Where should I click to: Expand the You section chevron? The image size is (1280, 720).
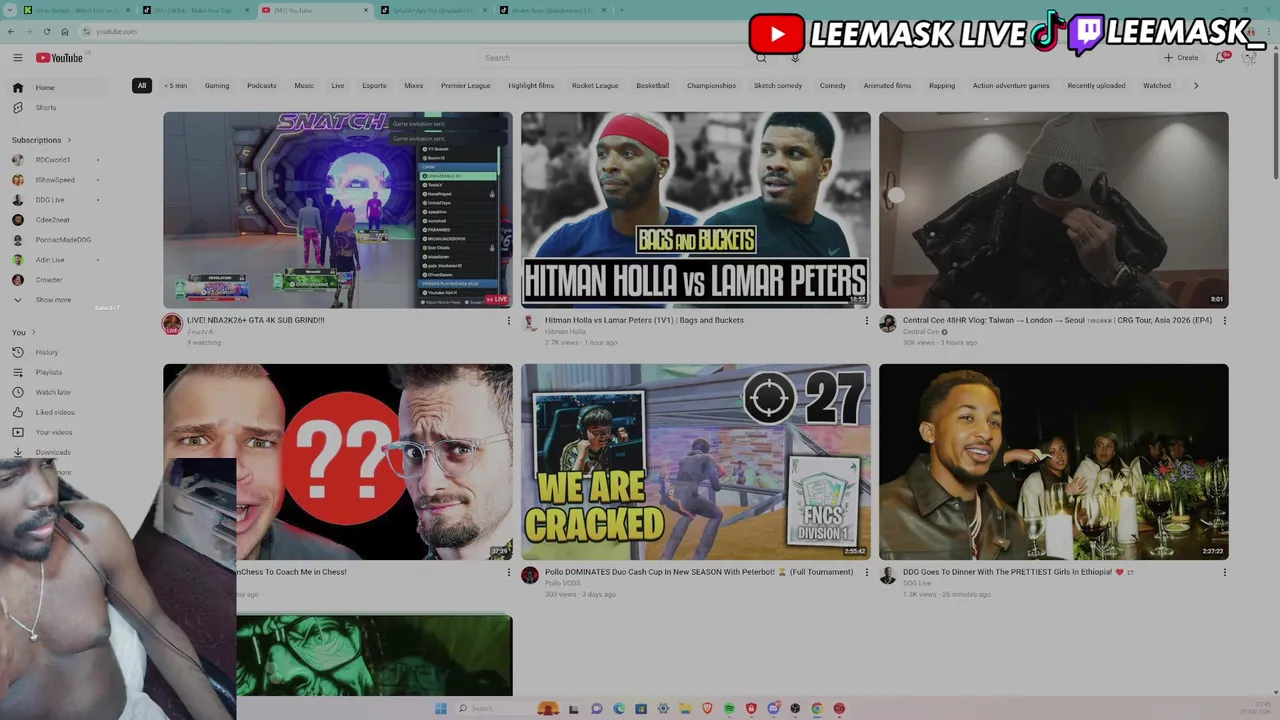coord(33,332)
